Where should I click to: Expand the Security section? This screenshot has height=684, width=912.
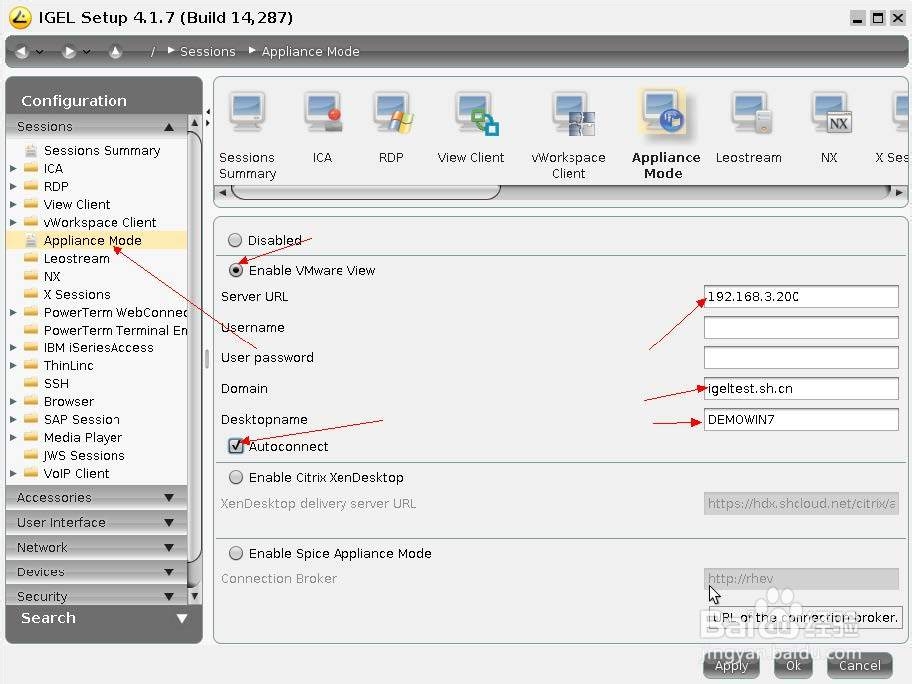pos(97,597)
